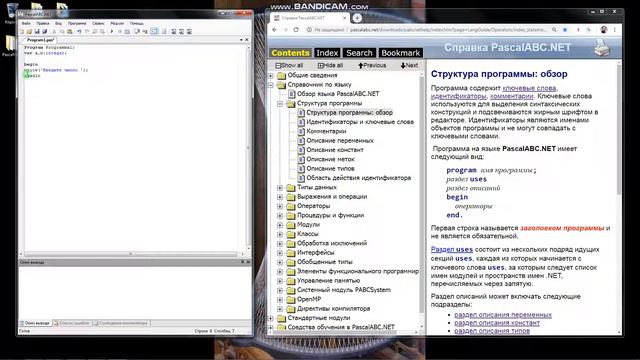Bookmark the page with the star icon
The image size is (640, 360).
(565, 29)
